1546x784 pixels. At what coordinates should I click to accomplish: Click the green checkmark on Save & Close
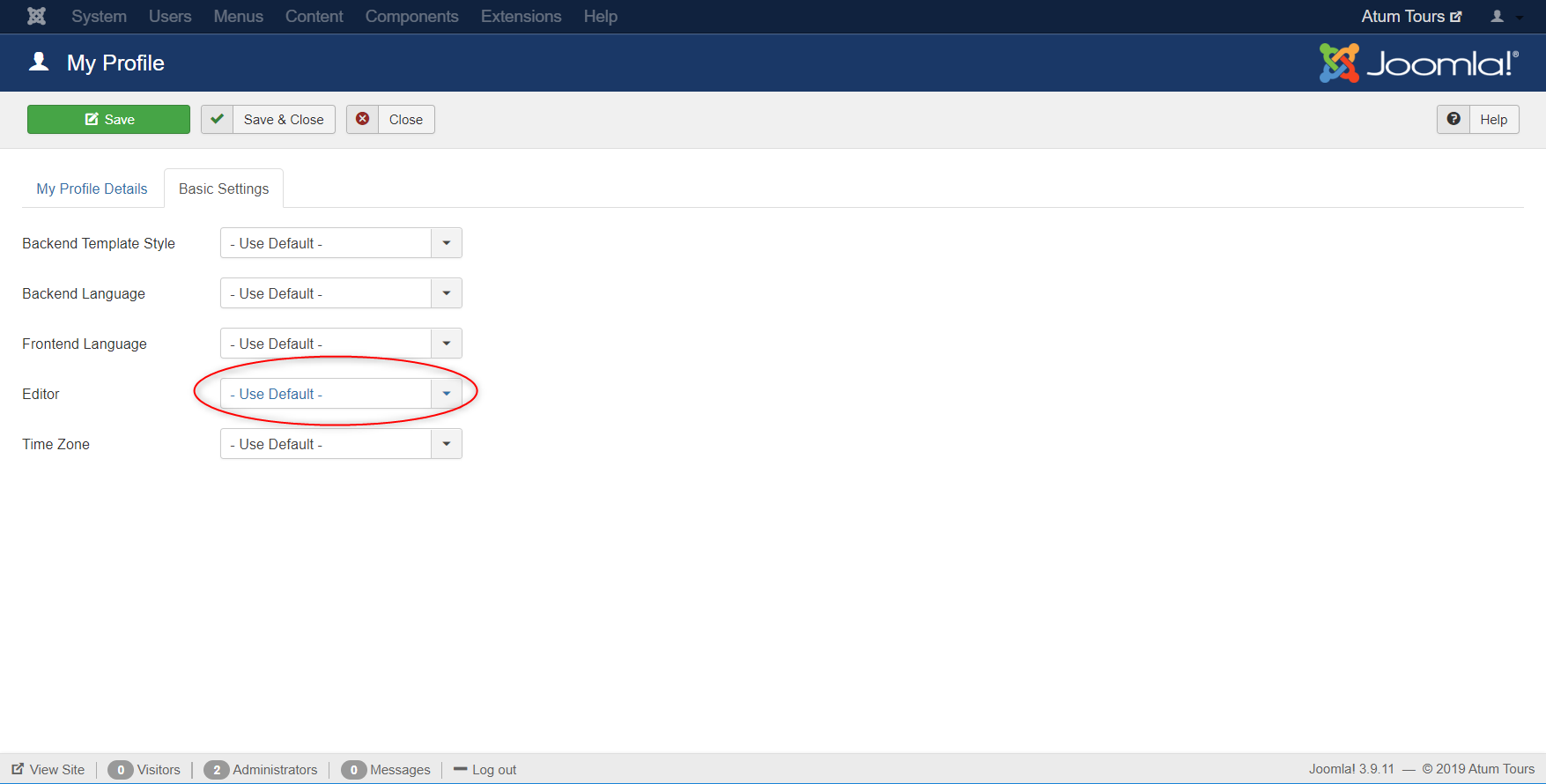[217, 119]
